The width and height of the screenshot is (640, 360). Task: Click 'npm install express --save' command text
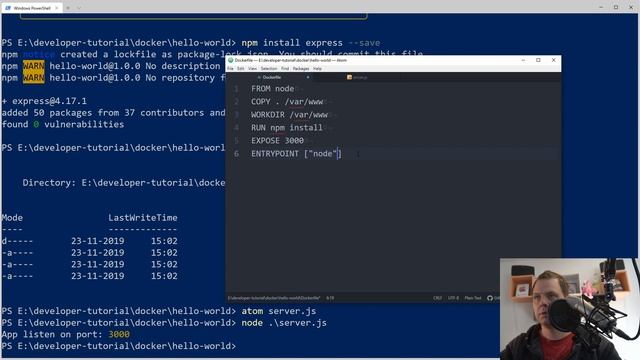click(311, 43)
